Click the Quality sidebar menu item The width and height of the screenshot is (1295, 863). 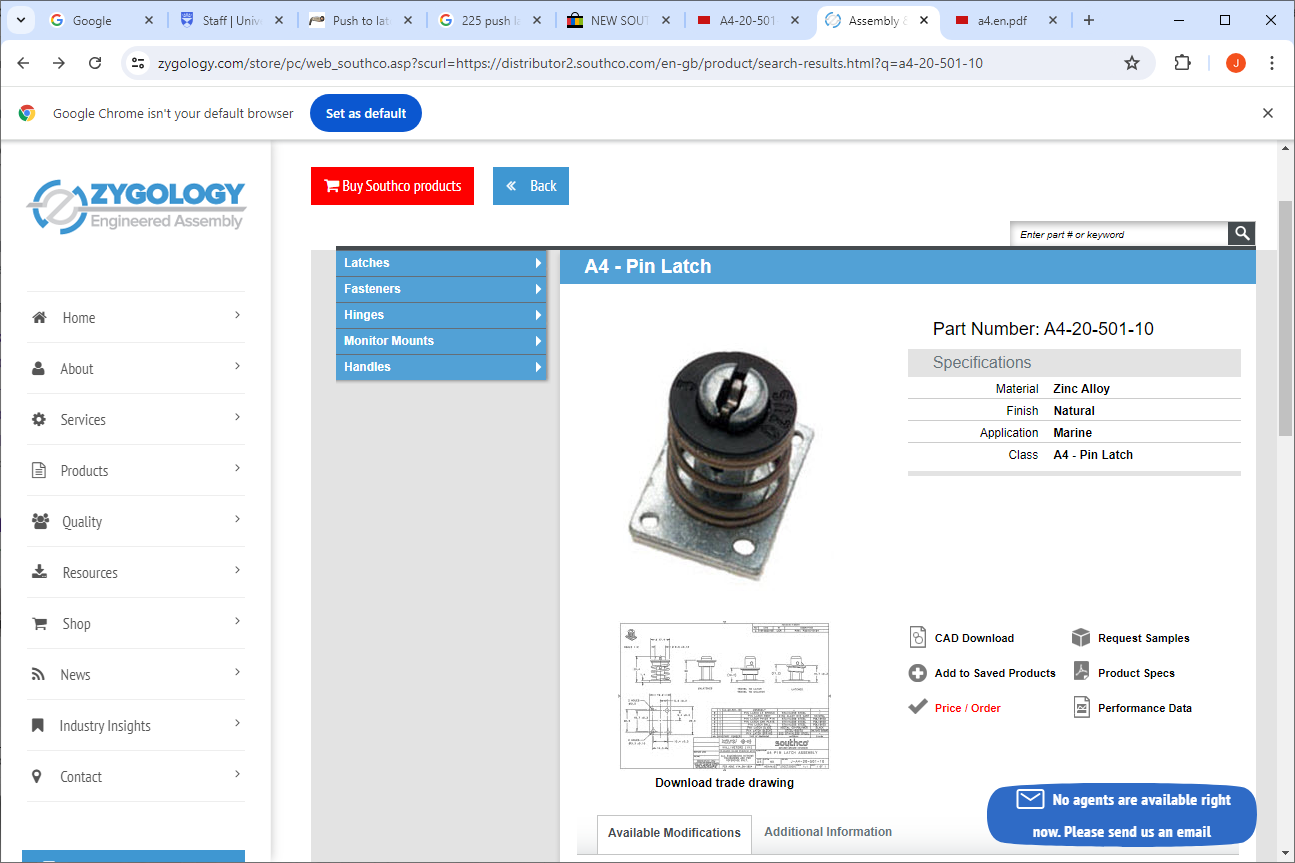pyautogui.click(x=136, y=522)
